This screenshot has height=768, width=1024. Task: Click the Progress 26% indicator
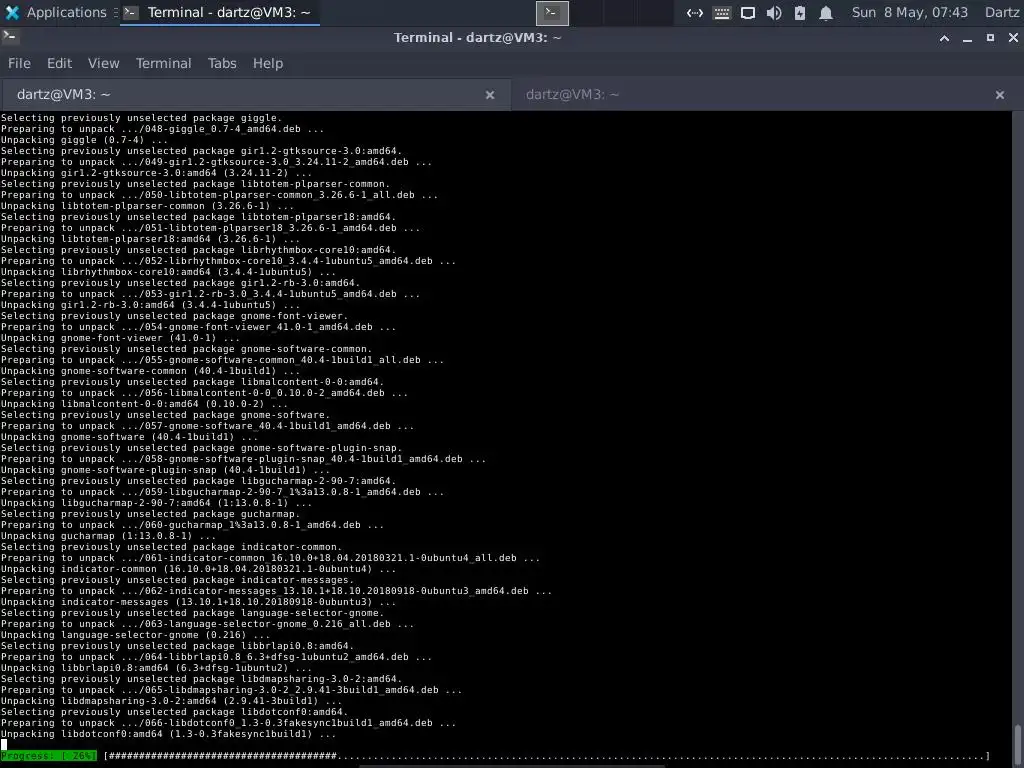click(48, 756)
